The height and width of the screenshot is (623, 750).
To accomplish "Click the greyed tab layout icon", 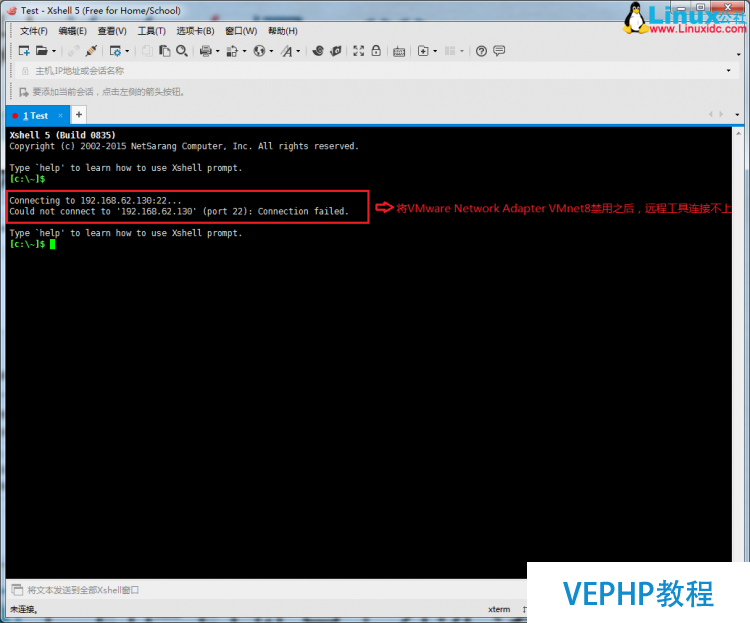I will point(450,51).
